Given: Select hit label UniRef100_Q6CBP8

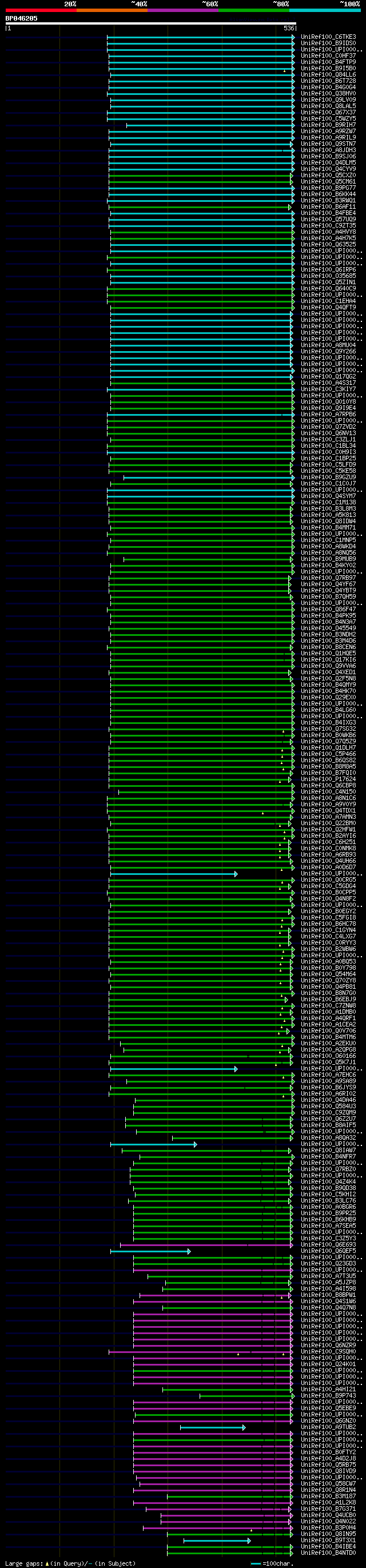Looking at the screenshot, I should [x=328, y=786].
